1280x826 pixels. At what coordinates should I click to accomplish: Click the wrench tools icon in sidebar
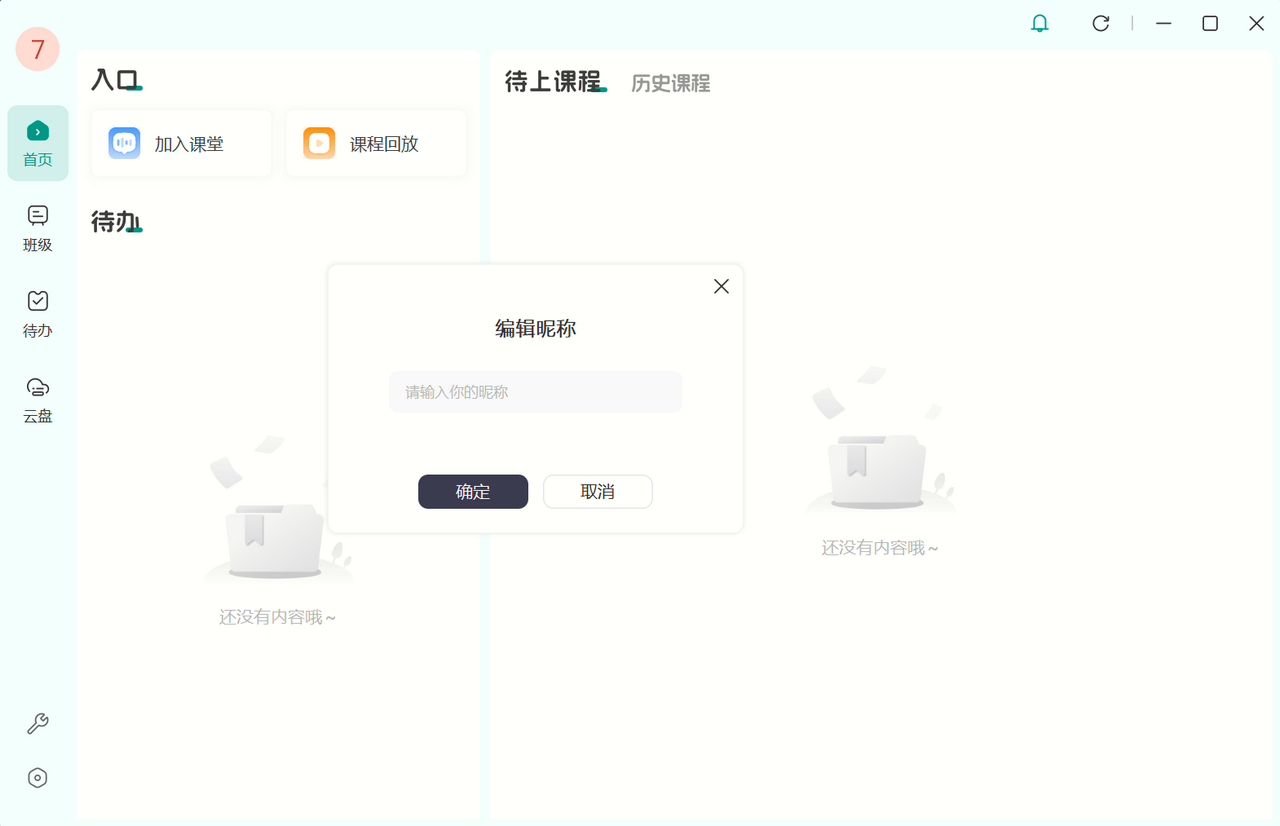(x=38, y=724)
